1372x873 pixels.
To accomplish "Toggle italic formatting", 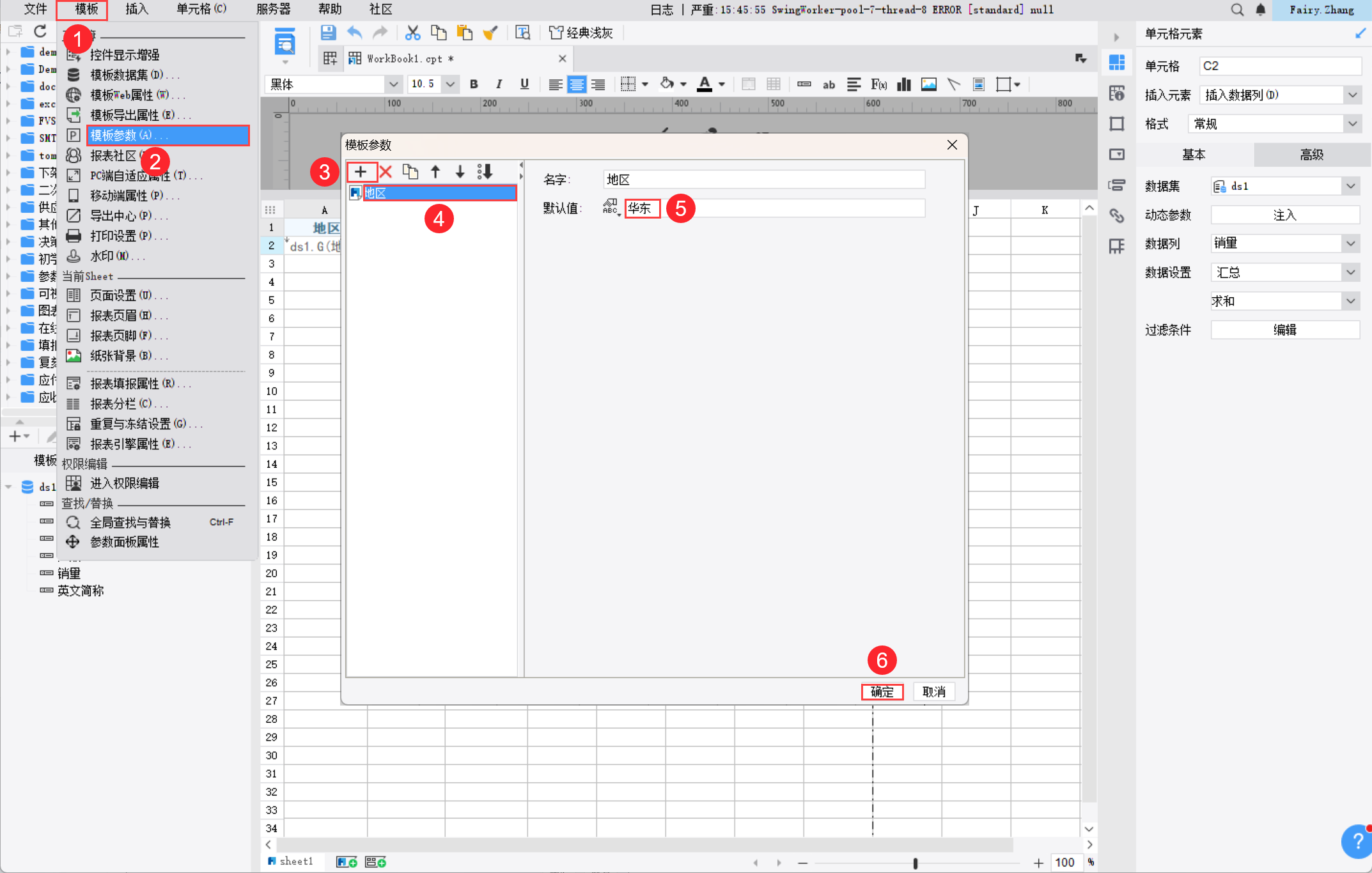I will (x=499, y=84).
